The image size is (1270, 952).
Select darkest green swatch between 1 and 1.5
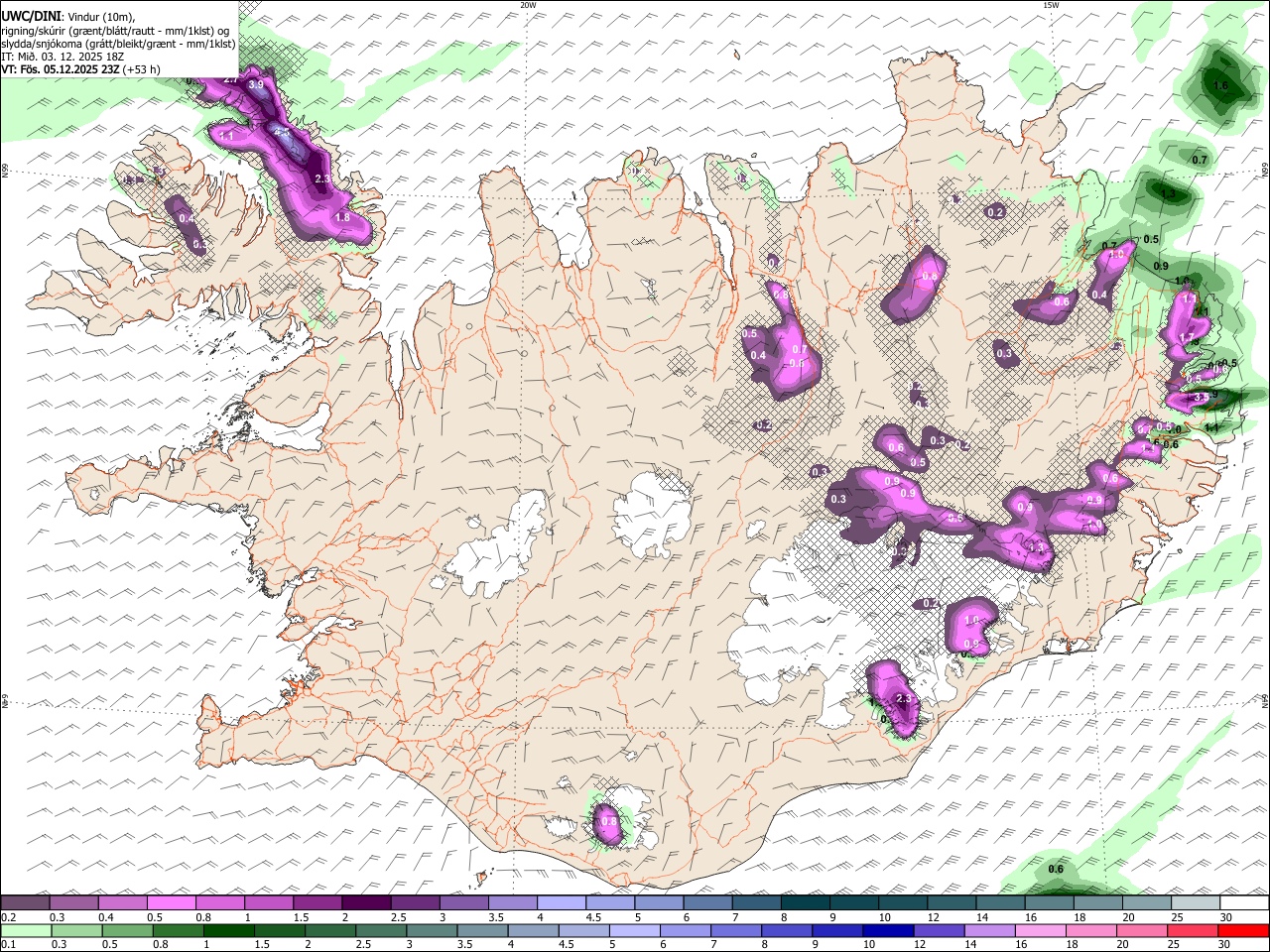coord(228,930)
